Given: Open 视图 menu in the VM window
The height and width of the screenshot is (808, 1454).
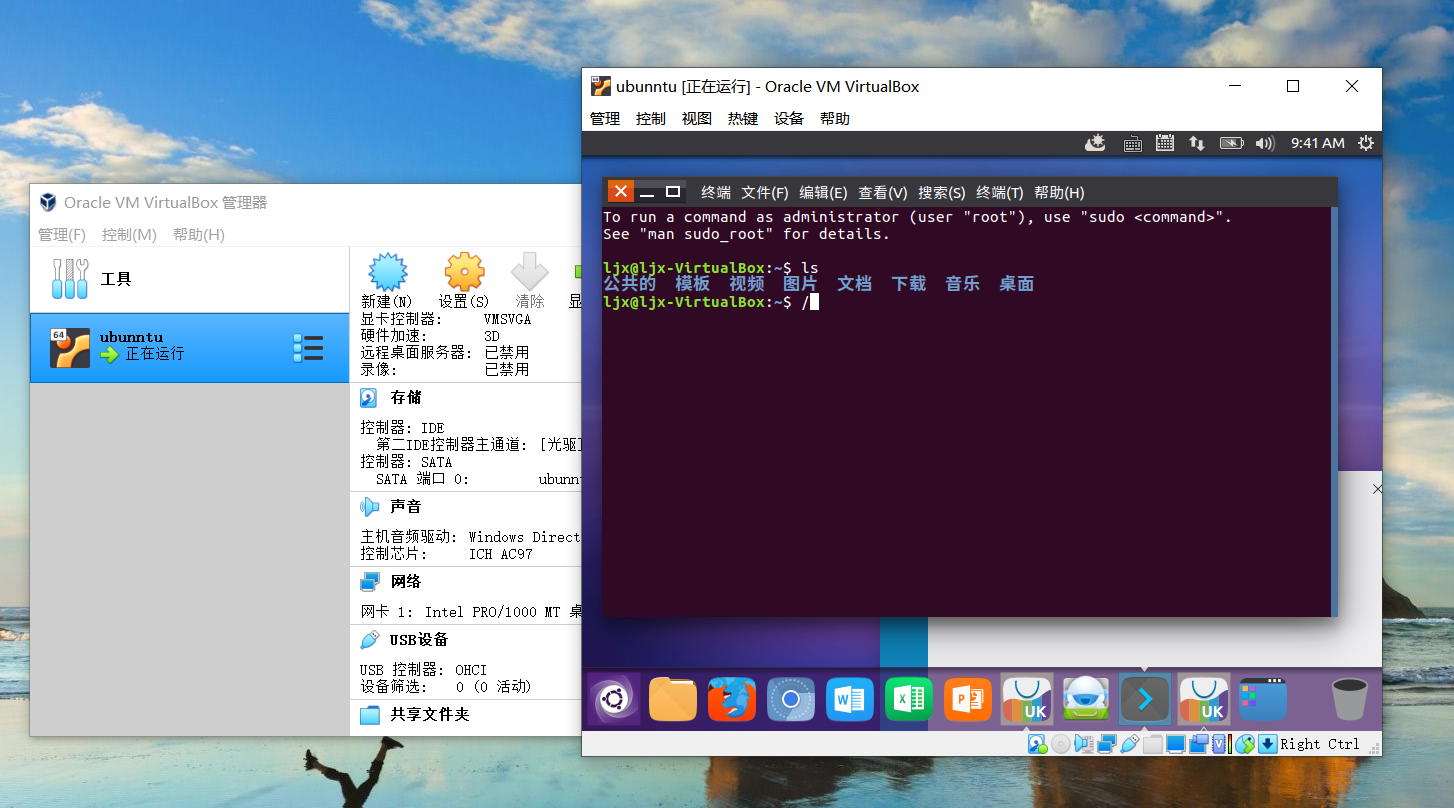Looking at the screenshot, I should click(x=697, y=118).
